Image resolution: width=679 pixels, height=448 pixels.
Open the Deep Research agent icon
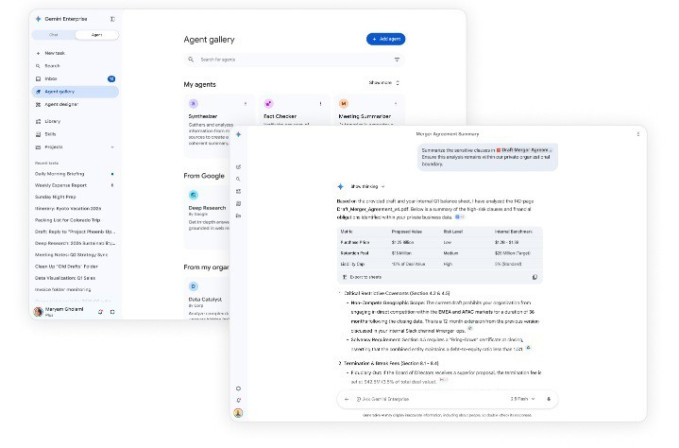click(194, 195)
